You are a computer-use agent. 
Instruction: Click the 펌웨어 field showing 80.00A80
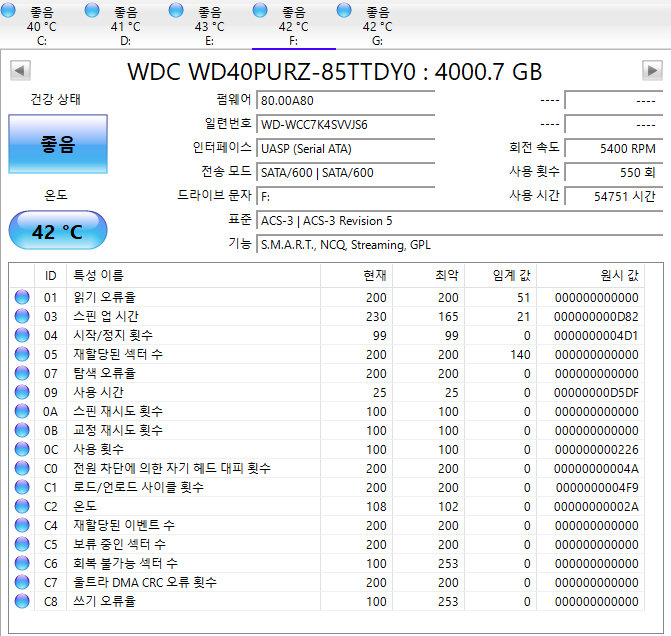coord(345,101)
